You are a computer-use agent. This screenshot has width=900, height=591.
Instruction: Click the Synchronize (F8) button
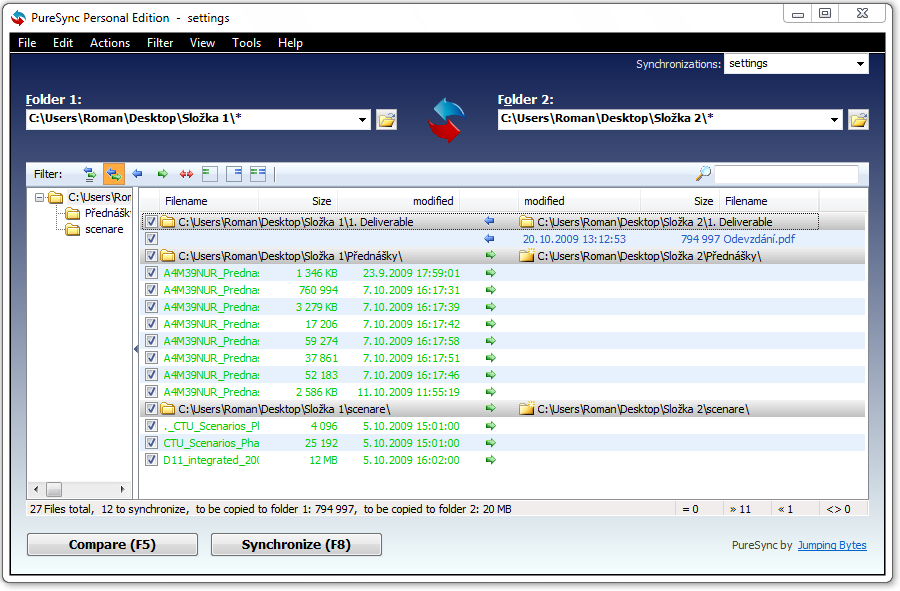click(296, 545)
